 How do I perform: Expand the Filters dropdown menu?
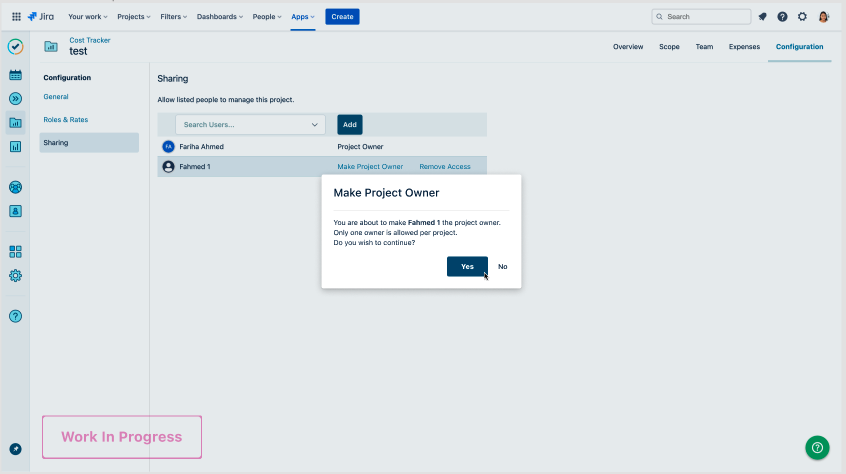174,17
